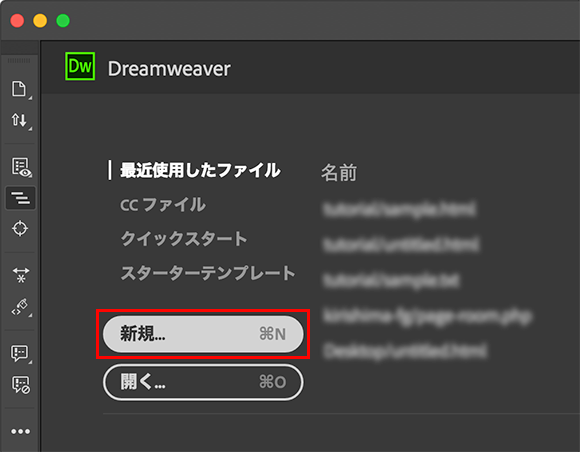Click the green Dw Dreamweaver logo

80,66
